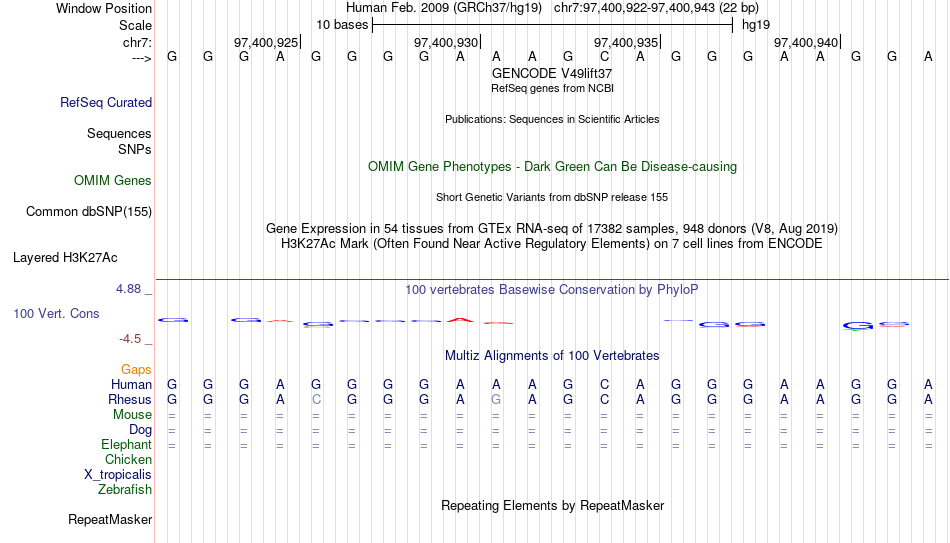
Task: Click the red A peak in PhyloP graph
Action: click(460, 319)
